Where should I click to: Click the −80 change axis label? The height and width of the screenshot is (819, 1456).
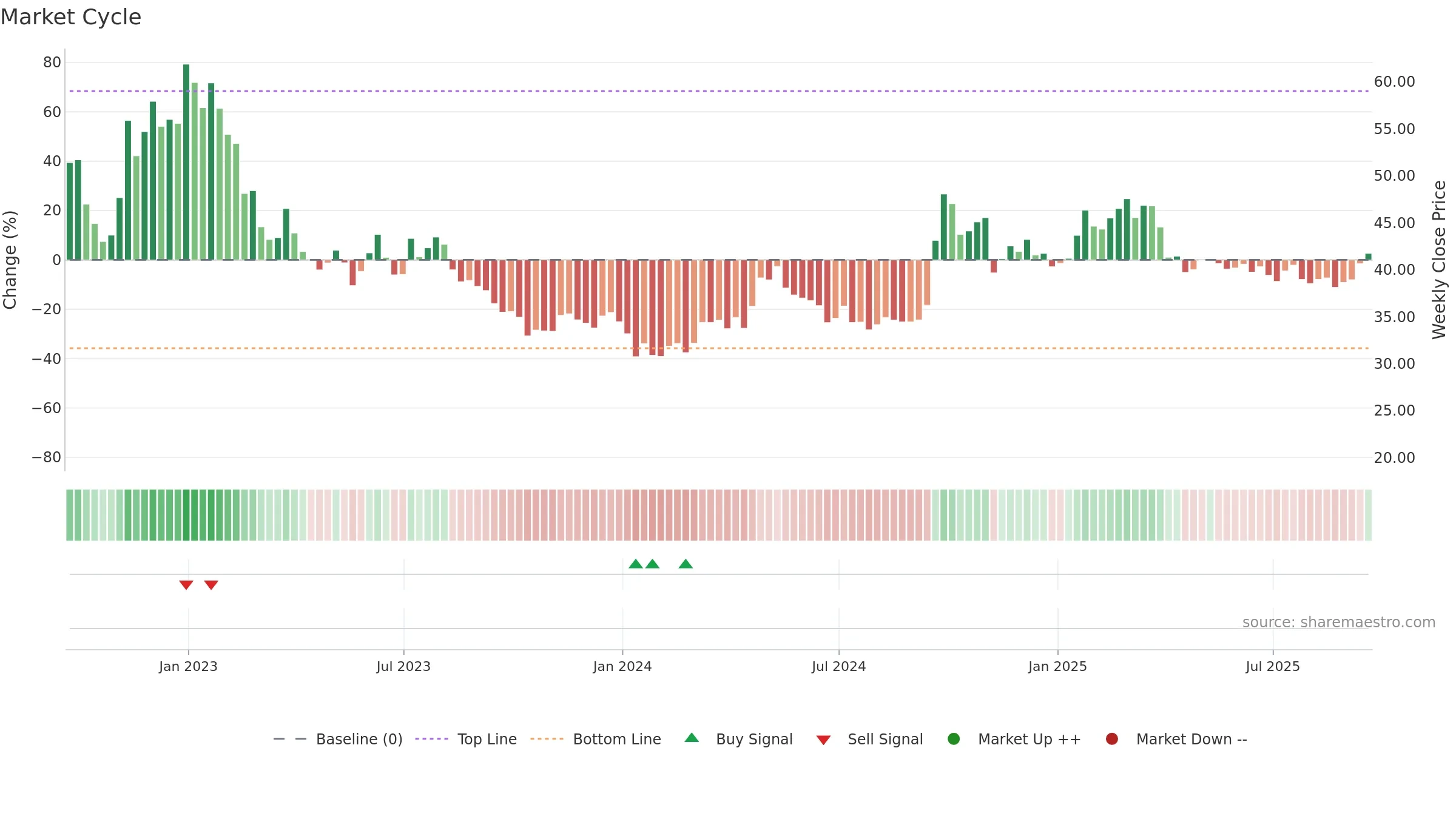pos(47,457)
